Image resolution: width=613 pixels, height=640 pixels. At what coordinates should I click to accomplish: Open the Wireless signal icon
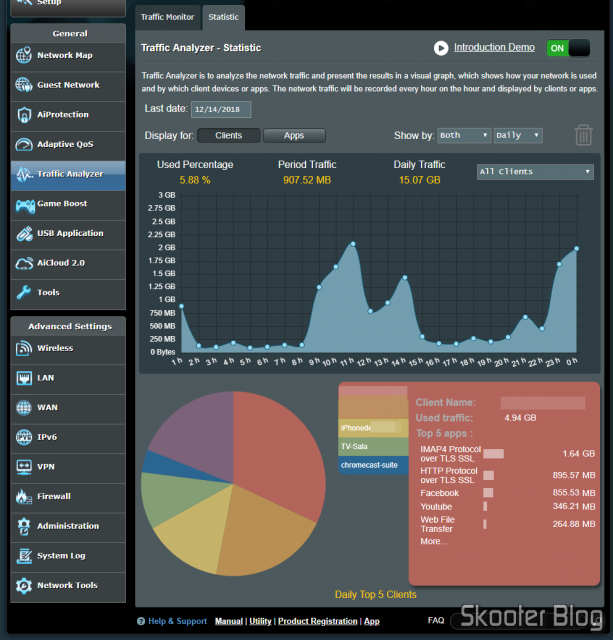click(x=24, y=348)
